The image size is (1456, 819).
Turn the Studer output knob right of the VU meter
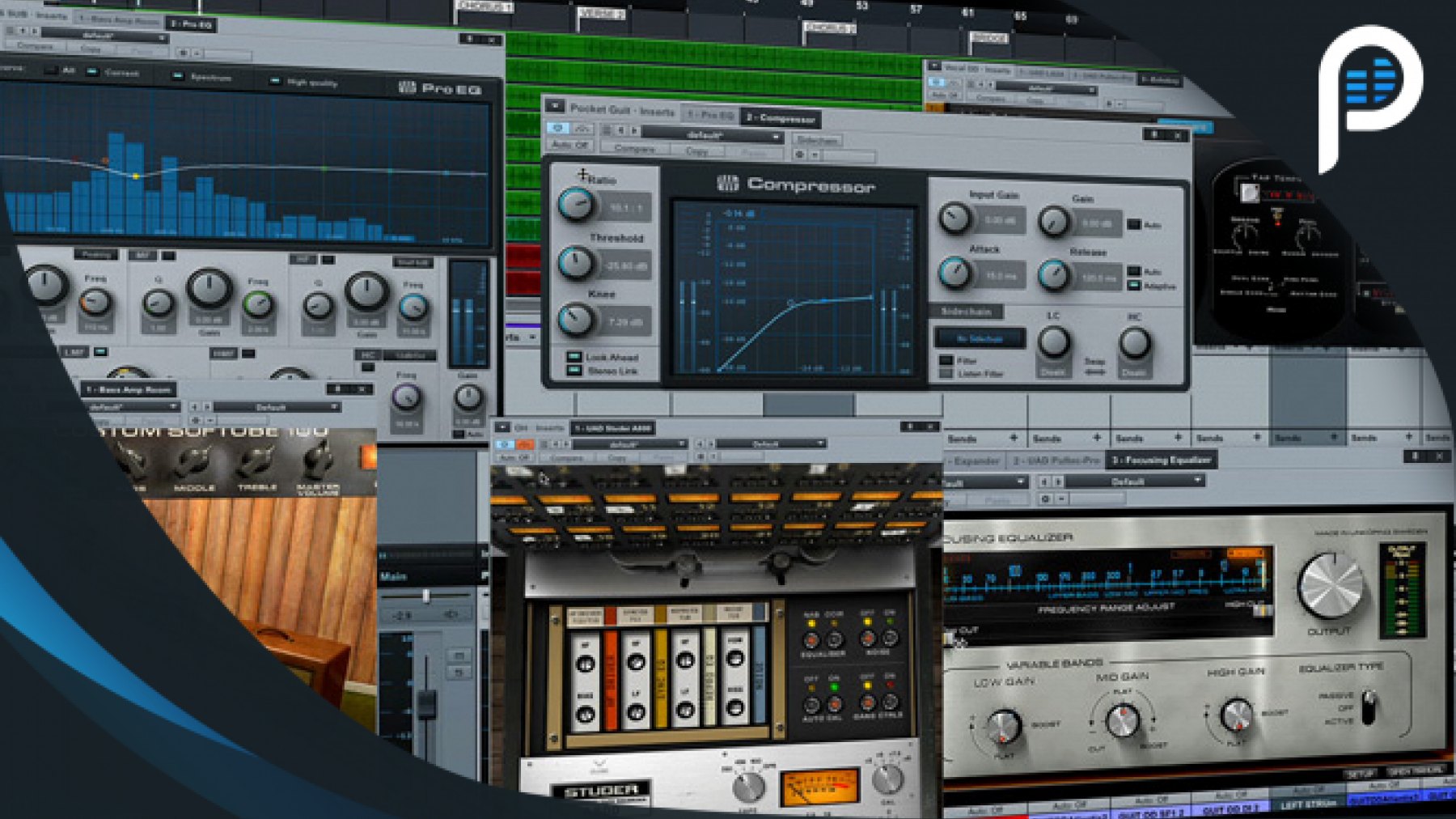887,779
